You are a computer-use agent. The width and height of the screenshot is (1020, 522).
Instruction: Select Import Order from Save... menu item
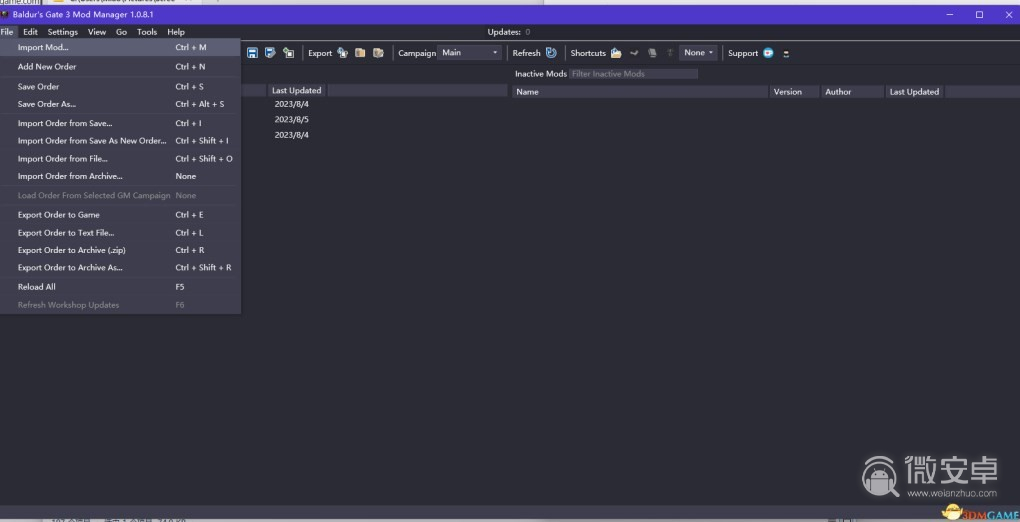[x=65, y=124]
